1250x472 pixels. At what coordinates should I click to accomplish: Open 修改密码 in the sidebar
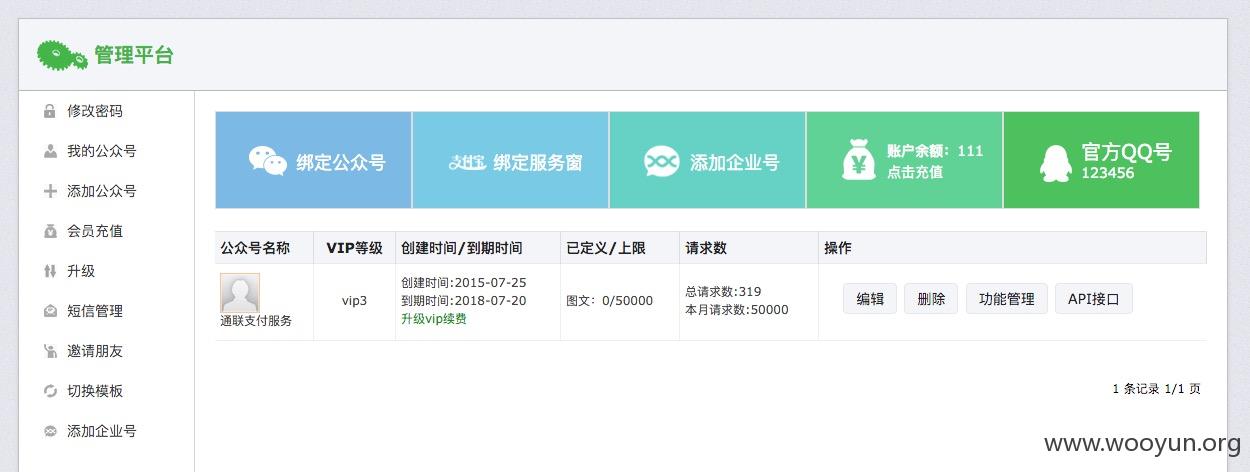point(95,111)
